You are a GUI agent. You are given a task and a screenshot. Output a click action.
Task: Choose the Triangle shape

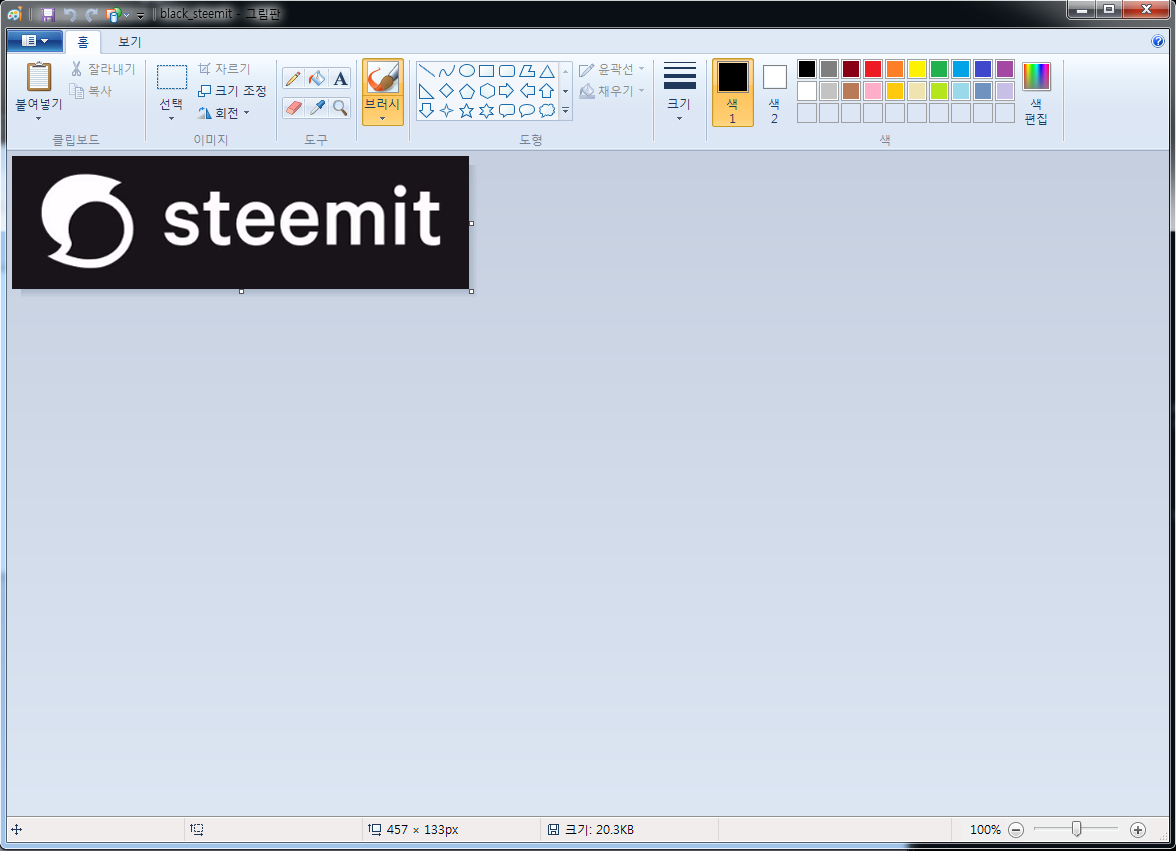point(548,71)
